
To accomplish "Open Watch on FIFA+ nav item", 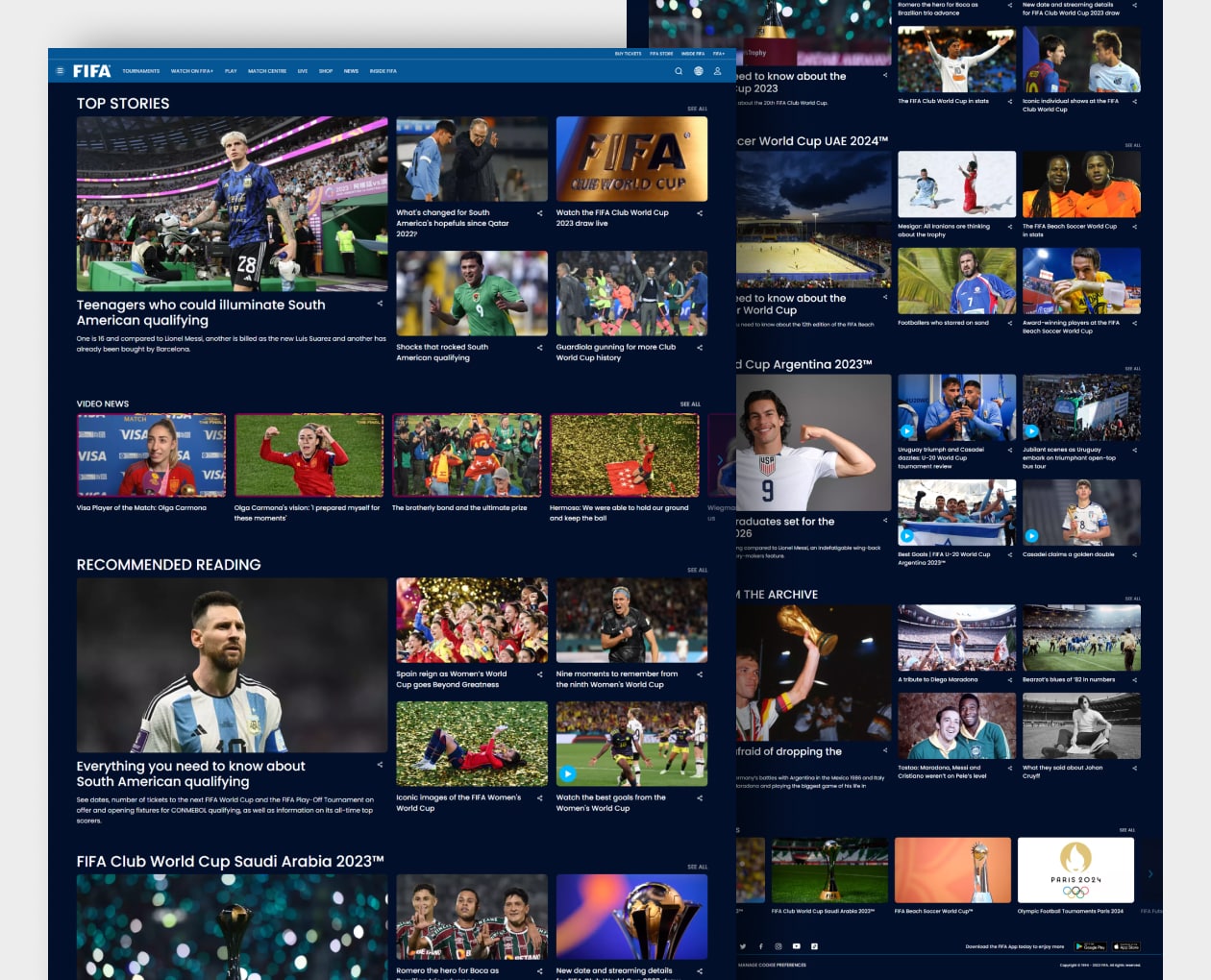I will pyautogui.click(x=192, y=71).
